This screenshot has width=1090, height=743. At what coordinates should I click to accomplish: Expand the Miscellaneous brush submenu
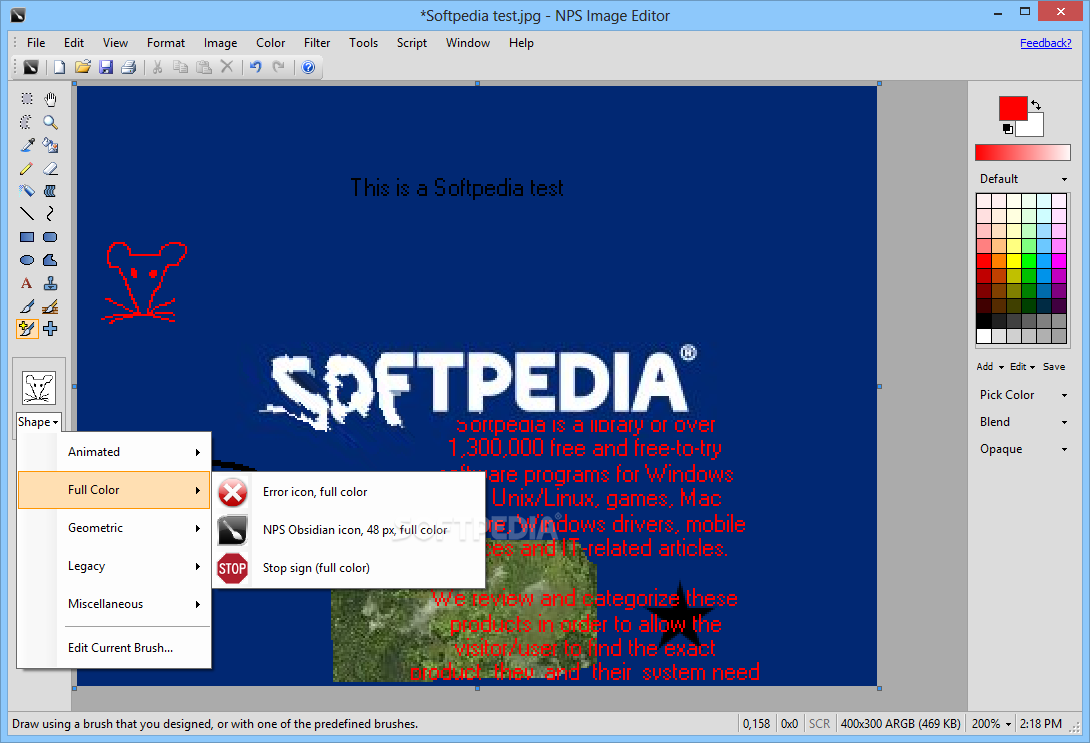(x=115, y=604)
